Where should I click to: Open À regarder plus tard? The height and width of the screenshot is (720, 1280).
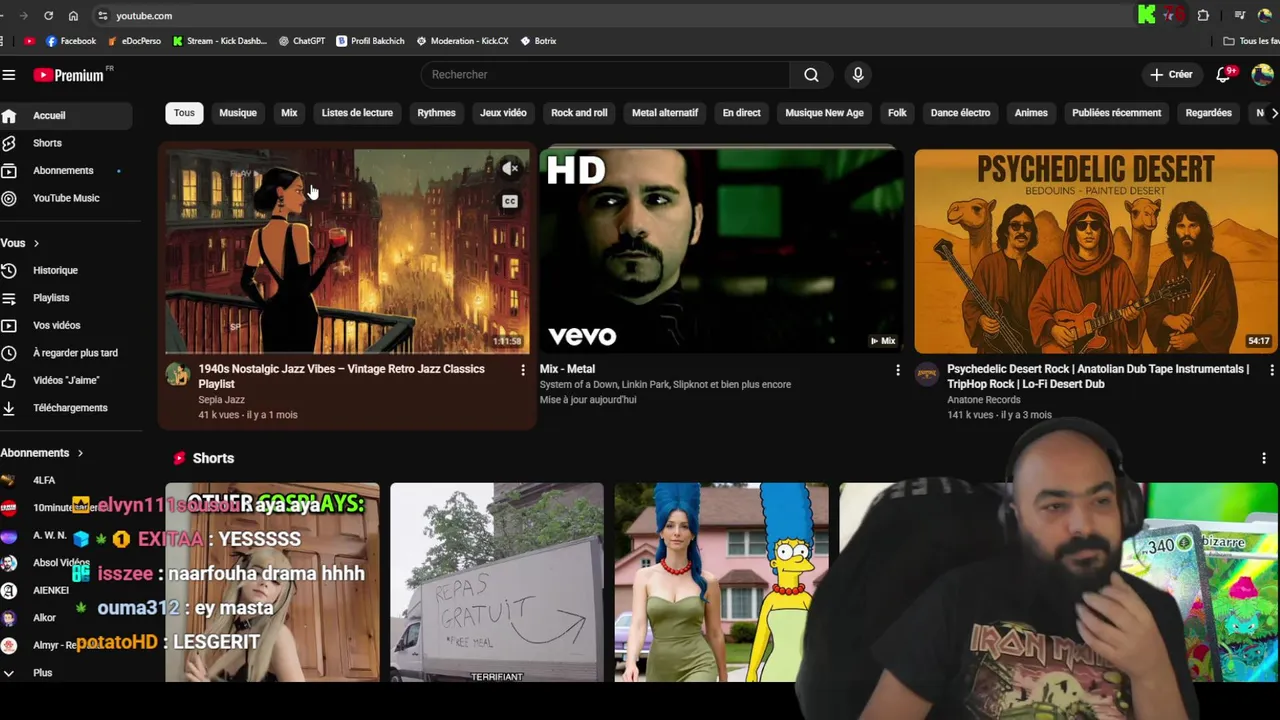(x=65, y=353)
